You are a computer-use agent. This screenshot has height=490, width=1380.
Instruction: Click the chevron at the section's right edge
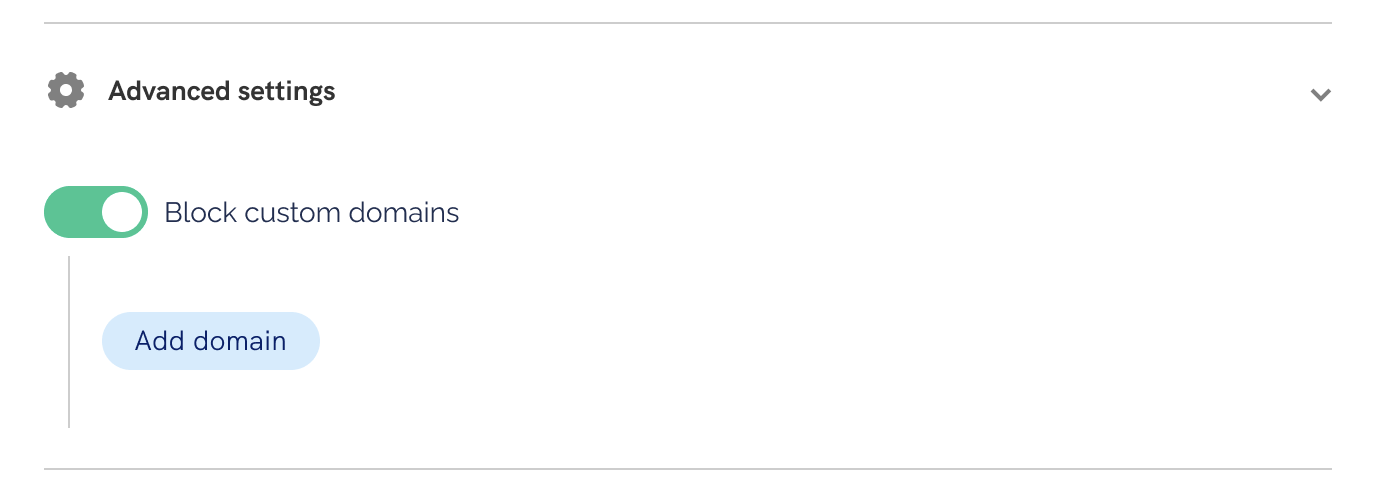1320,95
